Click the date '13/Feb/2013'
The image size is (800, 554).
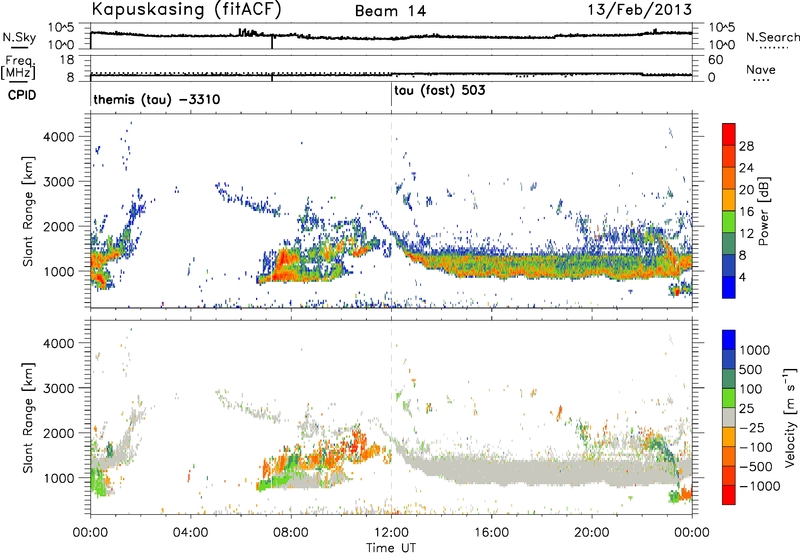640,10
